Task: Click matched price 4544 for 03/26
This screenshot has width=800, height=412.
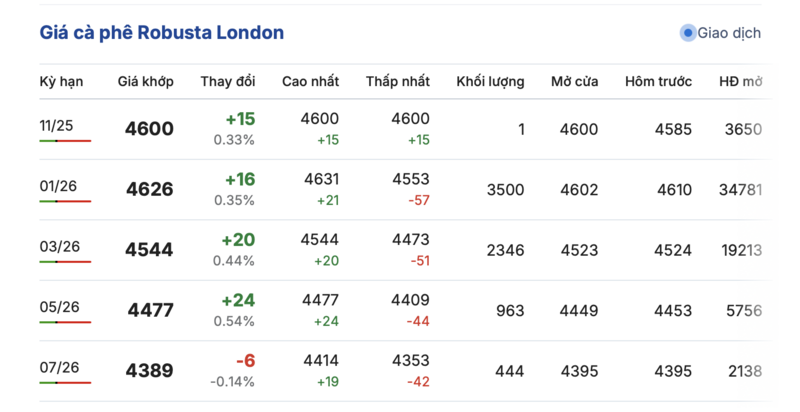Action: [x=149, y=250]
